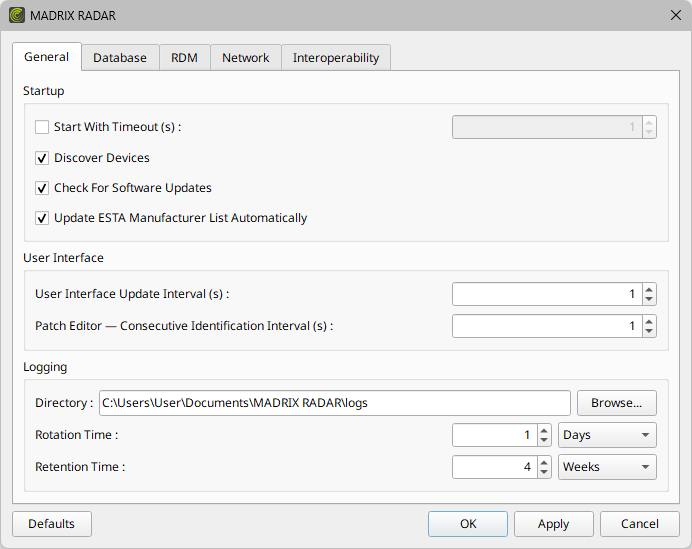The image size is (692, 549).
Task: Close the MADRIX RADAR dialog
Action: point(675,15)
